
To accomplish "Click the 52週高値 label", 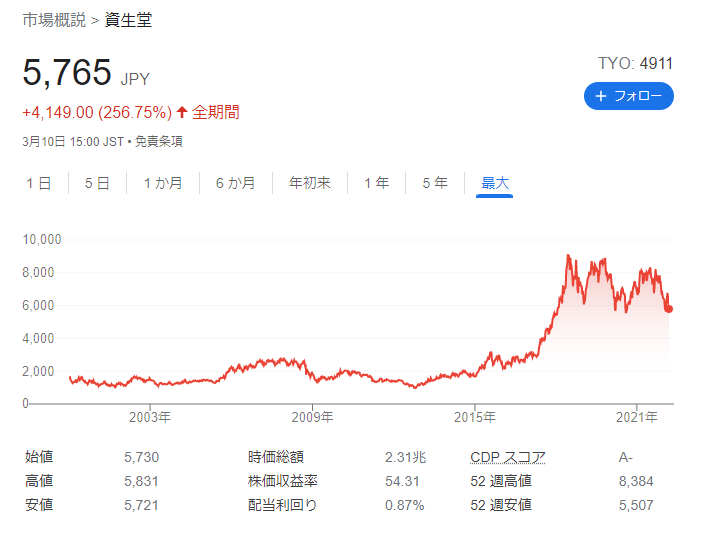I will (501, 481).
